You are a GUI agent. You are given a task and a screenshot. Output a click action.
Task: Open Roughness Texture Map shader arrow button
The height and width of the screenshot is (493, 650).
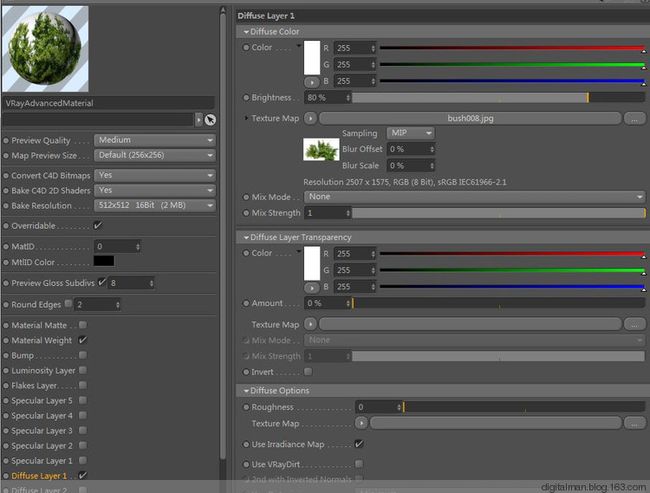pos(361,423)
